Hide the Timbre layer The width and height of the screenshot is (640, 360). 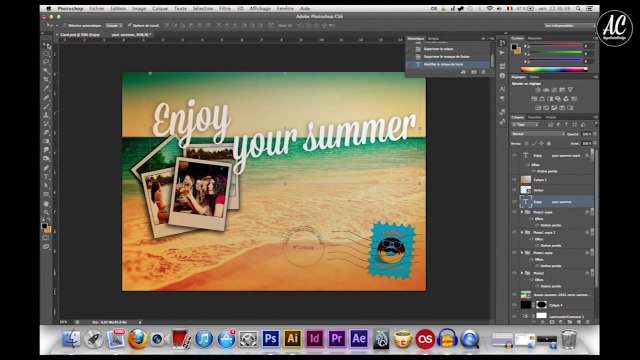[x=514, y=190]
